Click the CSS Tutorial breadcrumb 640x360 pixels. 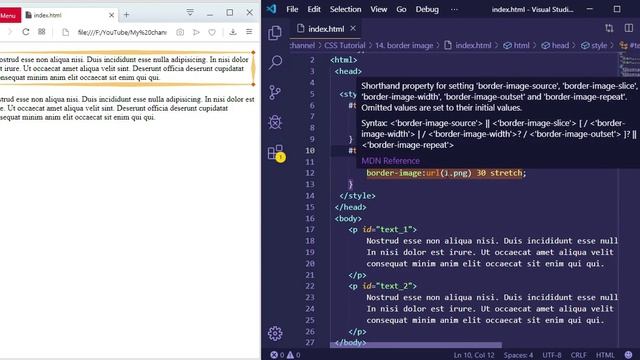pos(344,45)
